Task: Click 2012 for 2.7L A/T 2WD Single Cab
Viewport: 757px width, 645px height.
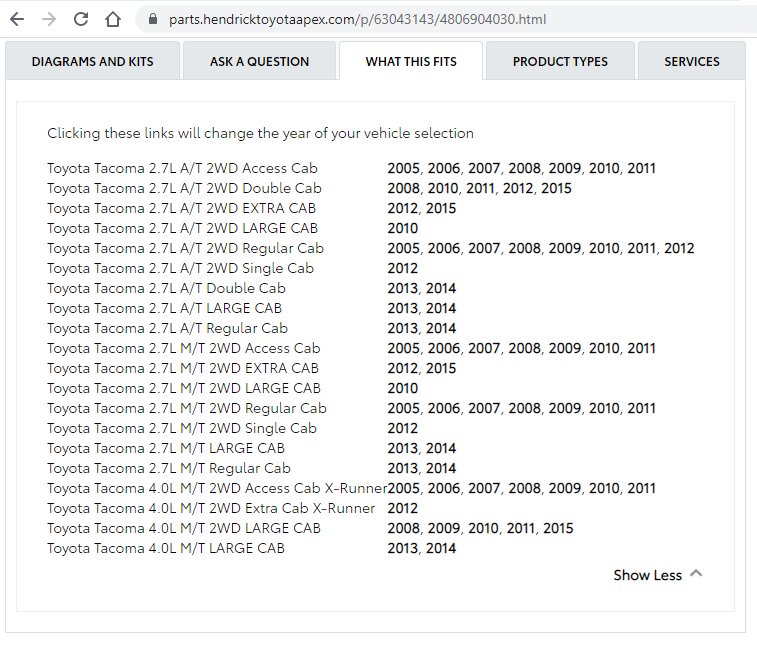Action: tap(403, 268)
